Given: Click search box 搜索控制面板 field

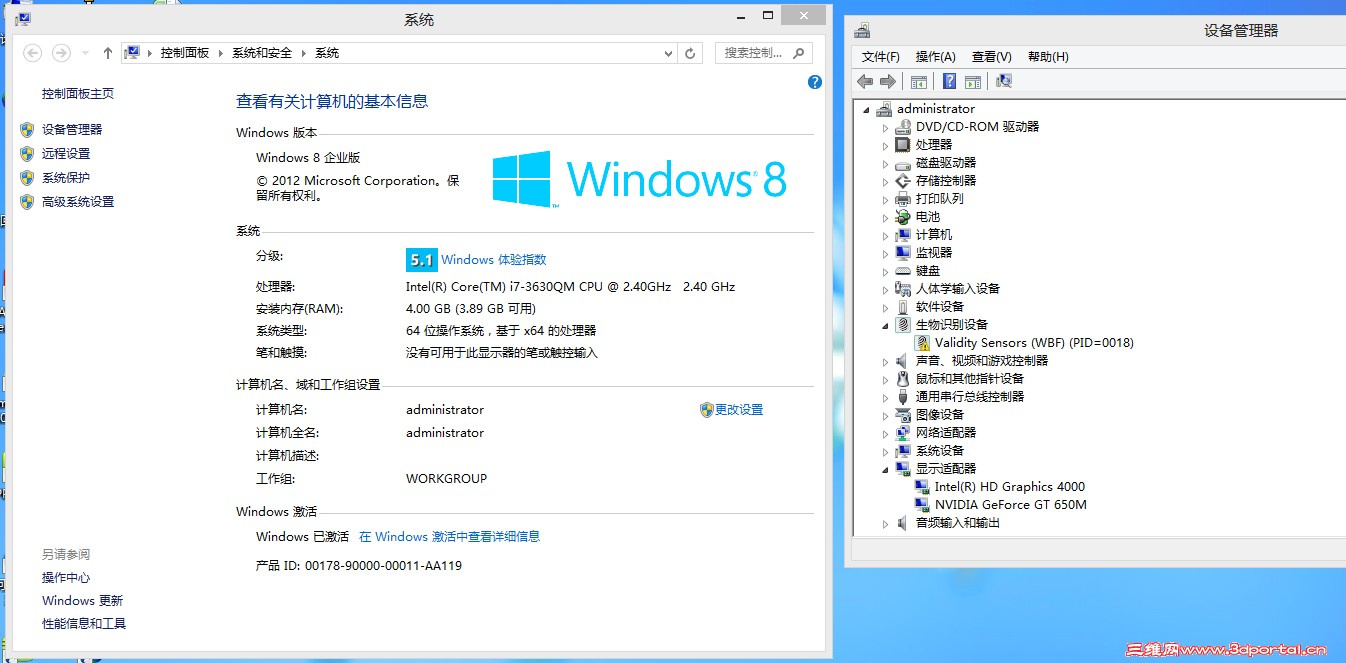Looking at the screenshot, I should pos(764,53).
